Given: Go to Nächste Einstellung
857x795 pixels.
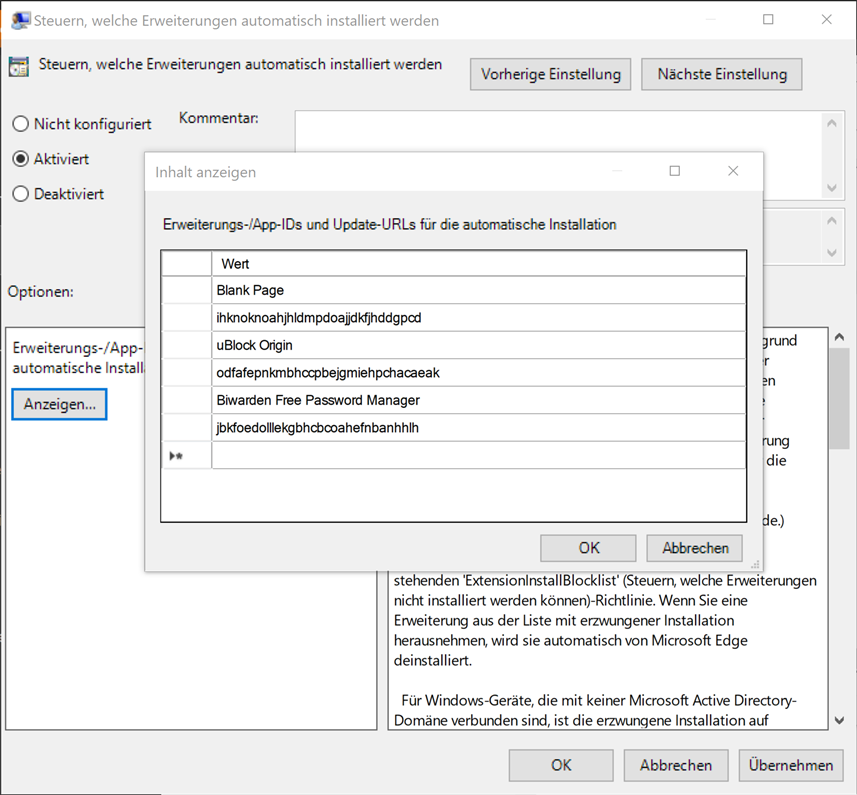Looking at the screenshot, I should click(722, 74).
